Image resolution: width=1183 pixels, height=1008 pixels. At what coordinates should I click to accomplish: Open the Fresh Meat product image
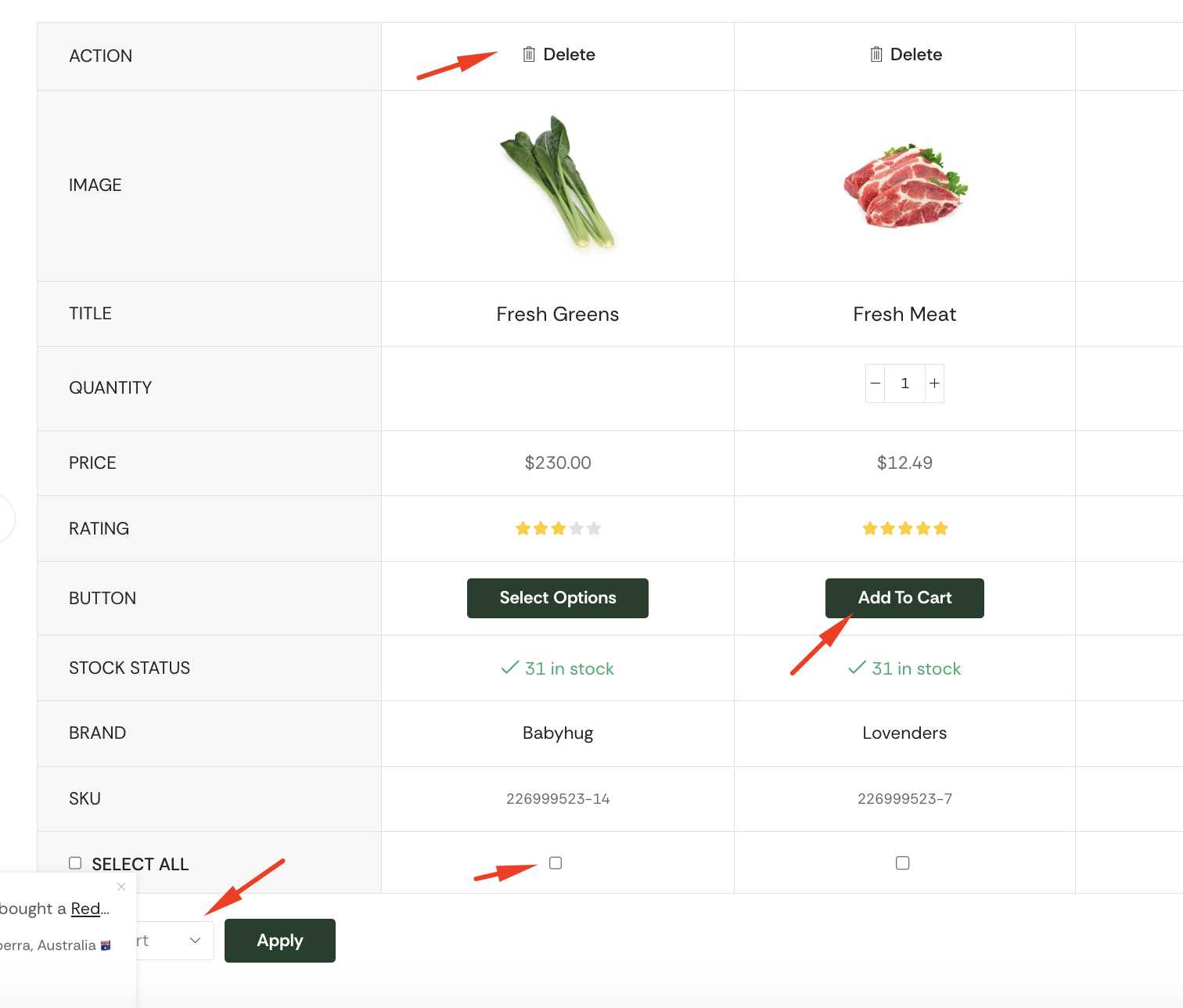(x=905, y=186)
